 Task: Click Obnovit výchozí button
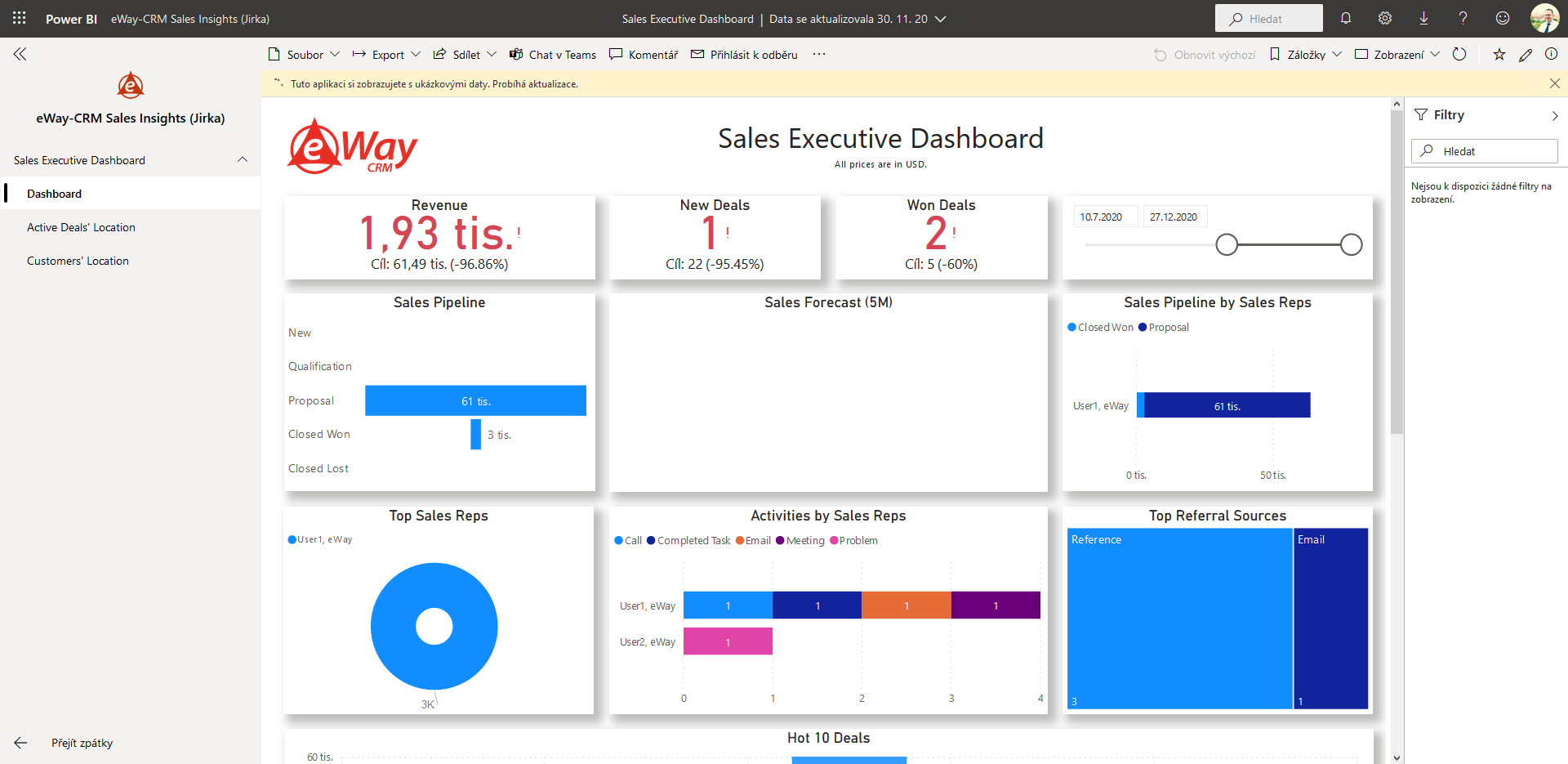1205,55
